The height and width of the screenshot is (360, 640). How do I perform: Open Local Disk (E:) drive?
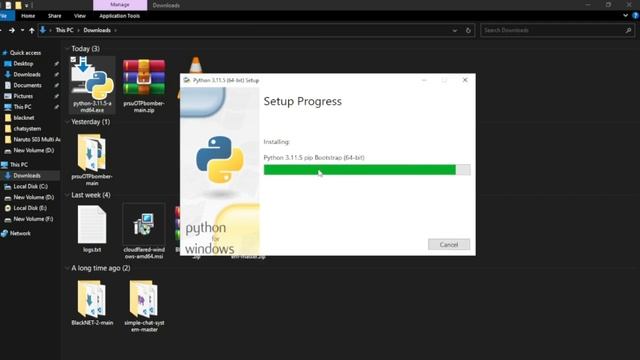(x=30, y=208)
